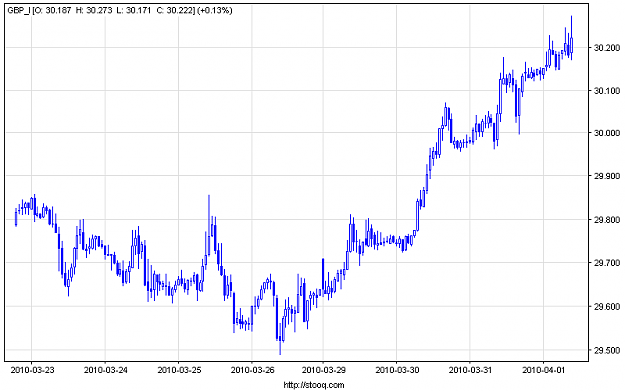The height and width of the screenshot is (391, 625).
Task: Select the 2010-03-25 date label
Action: 179,370
